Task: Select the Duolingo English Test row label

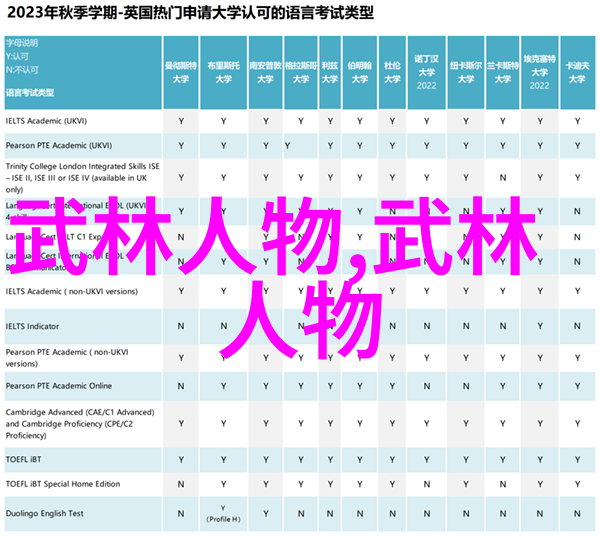Action: tap(44, 513)
